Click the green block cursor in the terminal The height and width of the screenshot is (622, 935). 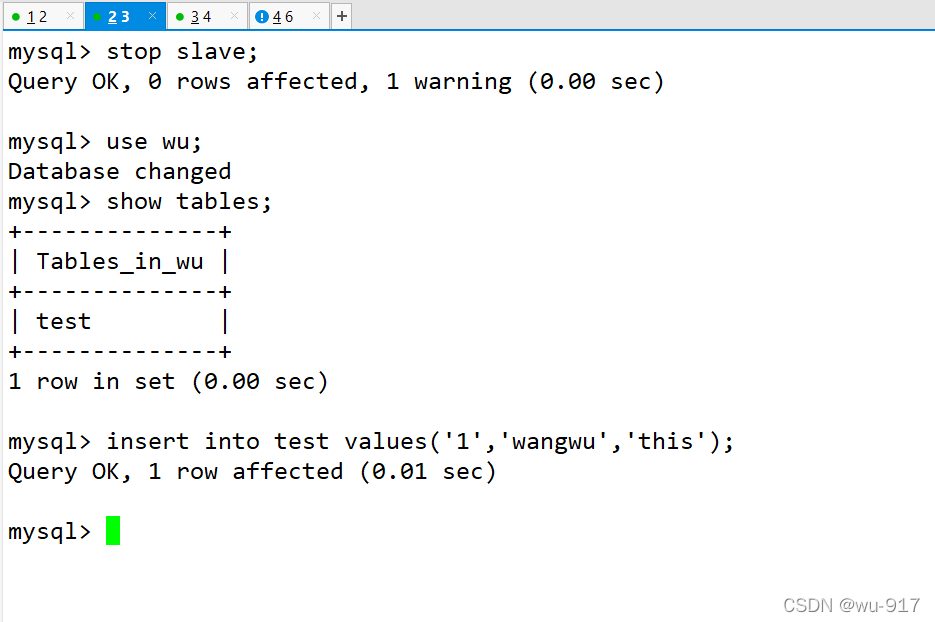(112, 531)
